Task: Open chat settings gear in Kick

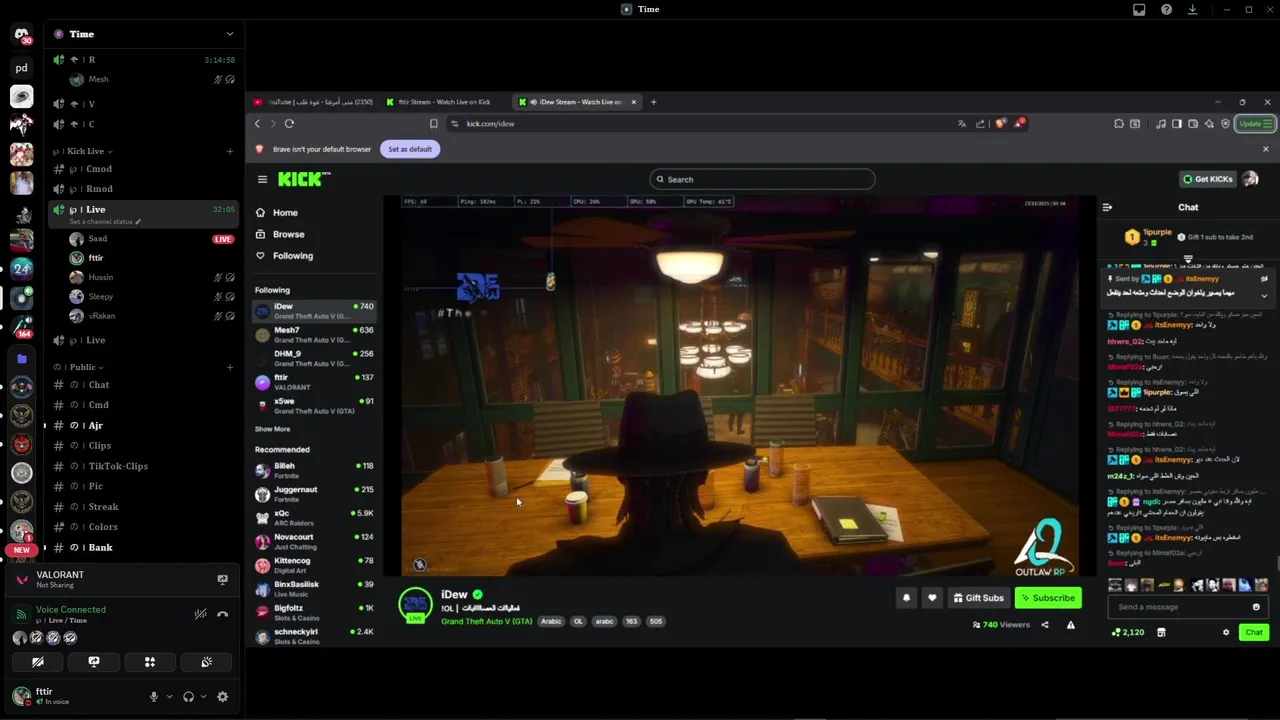Action: pyautogui.click(x=1226, y=633)
